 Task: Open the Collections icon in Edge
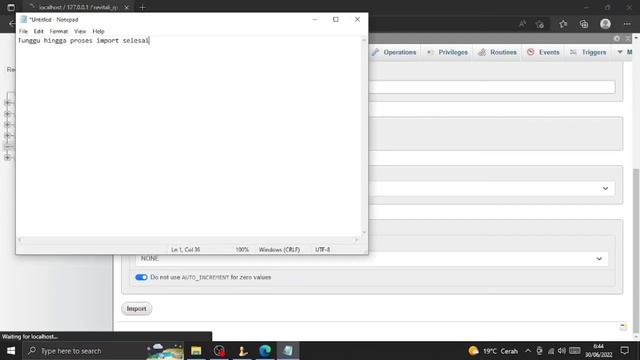tap(584, 24)
